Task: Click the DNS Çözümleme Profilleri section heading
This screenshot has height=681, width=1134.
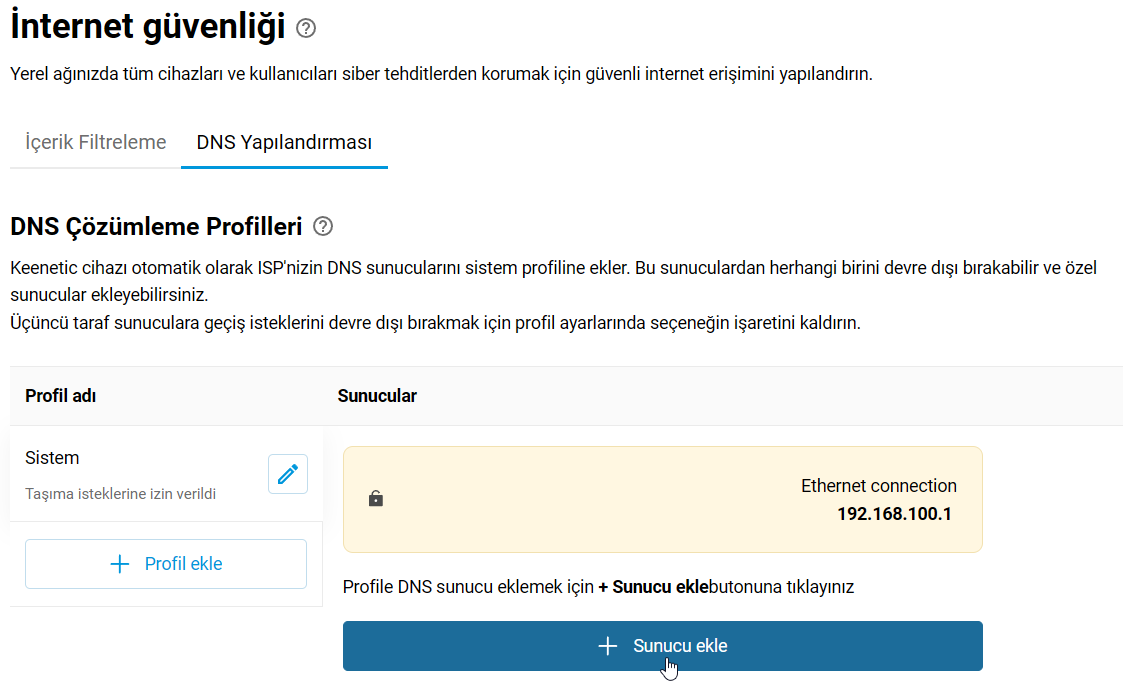Action: (x=156, y=227)
